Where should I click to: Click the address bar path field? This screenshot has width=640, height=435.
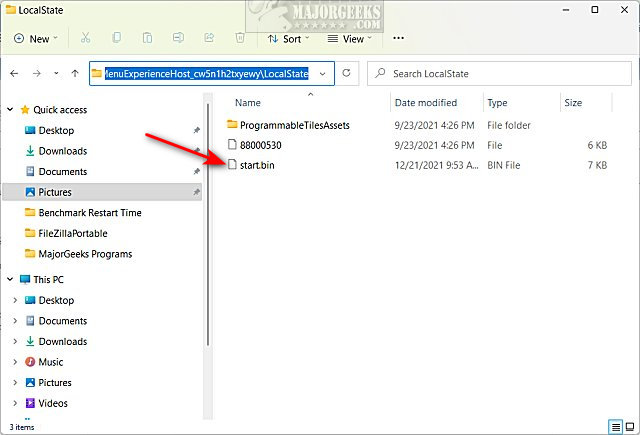(212, 73)
